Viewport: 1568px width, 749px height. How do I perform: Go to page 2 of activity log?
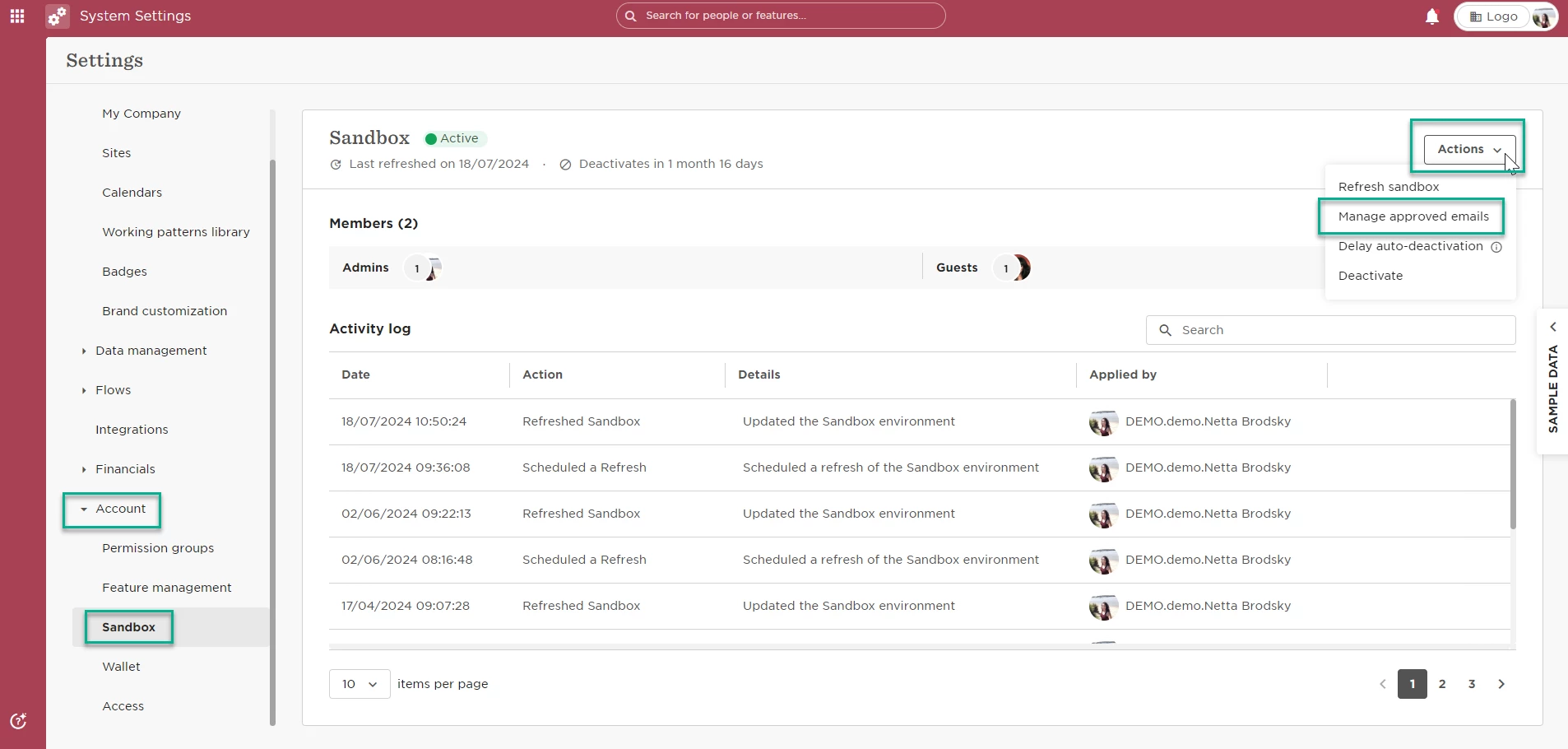point(1442,684)
